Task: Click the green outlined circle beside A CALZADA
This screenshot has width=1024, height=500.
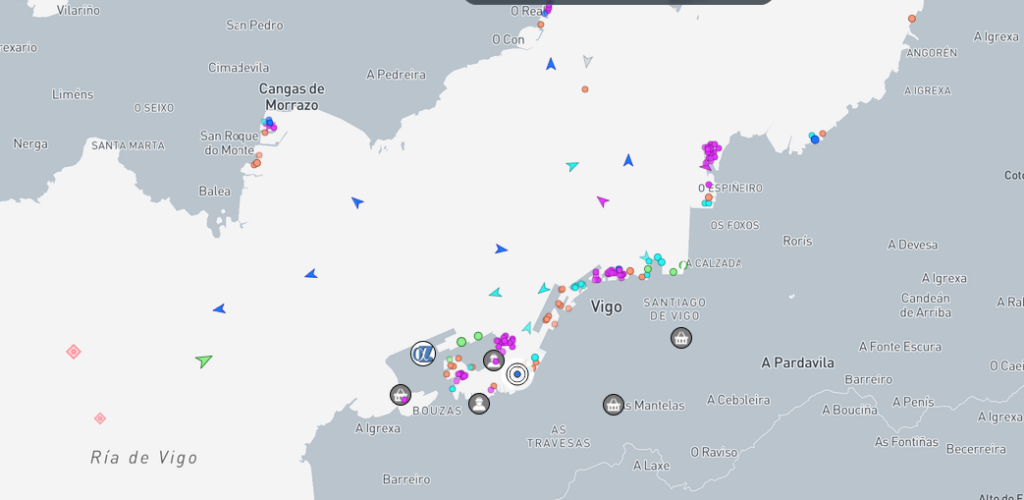Action: 683,265
